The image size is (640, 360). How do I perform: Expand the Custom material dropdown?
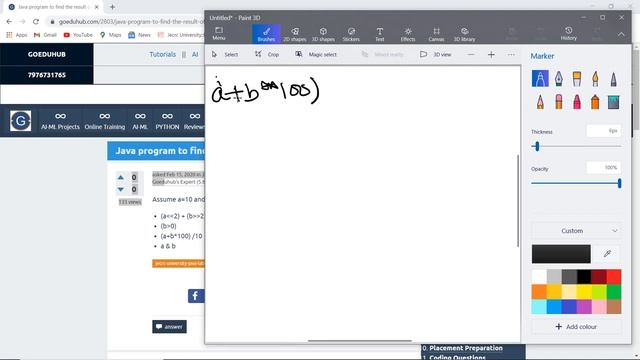(576, 231)
